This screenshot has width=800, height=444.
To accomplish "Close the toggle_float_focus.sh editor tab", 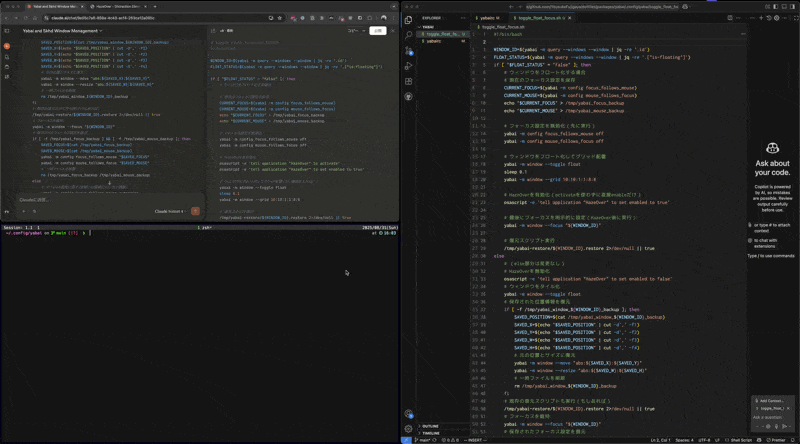I will coord(570,18).
